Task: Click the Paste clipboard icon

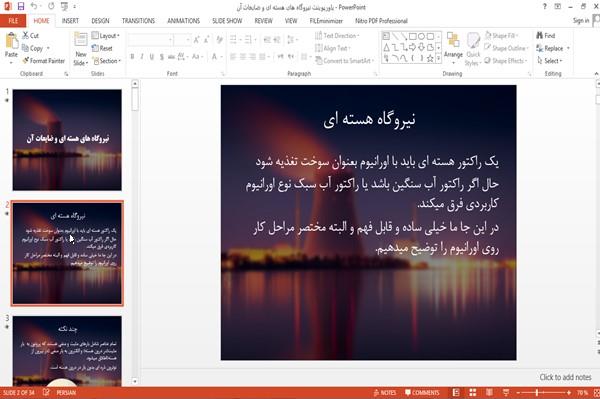Action: click(11, 41)
